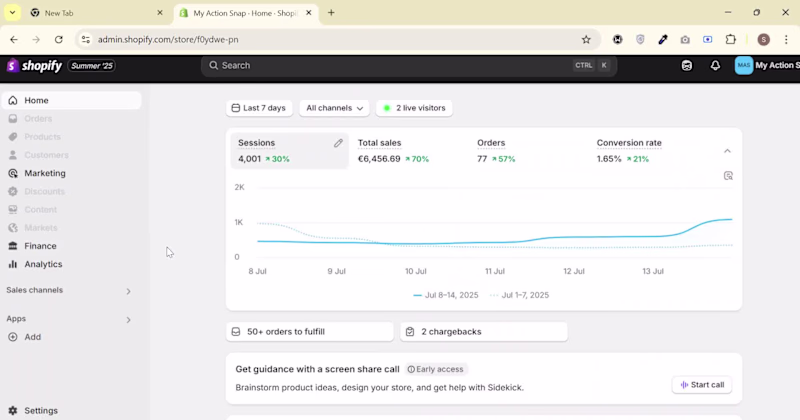Toggle Jul 1–7, 2025 legend series
This screenshot has width=800, height=420.
coord(519,295)
